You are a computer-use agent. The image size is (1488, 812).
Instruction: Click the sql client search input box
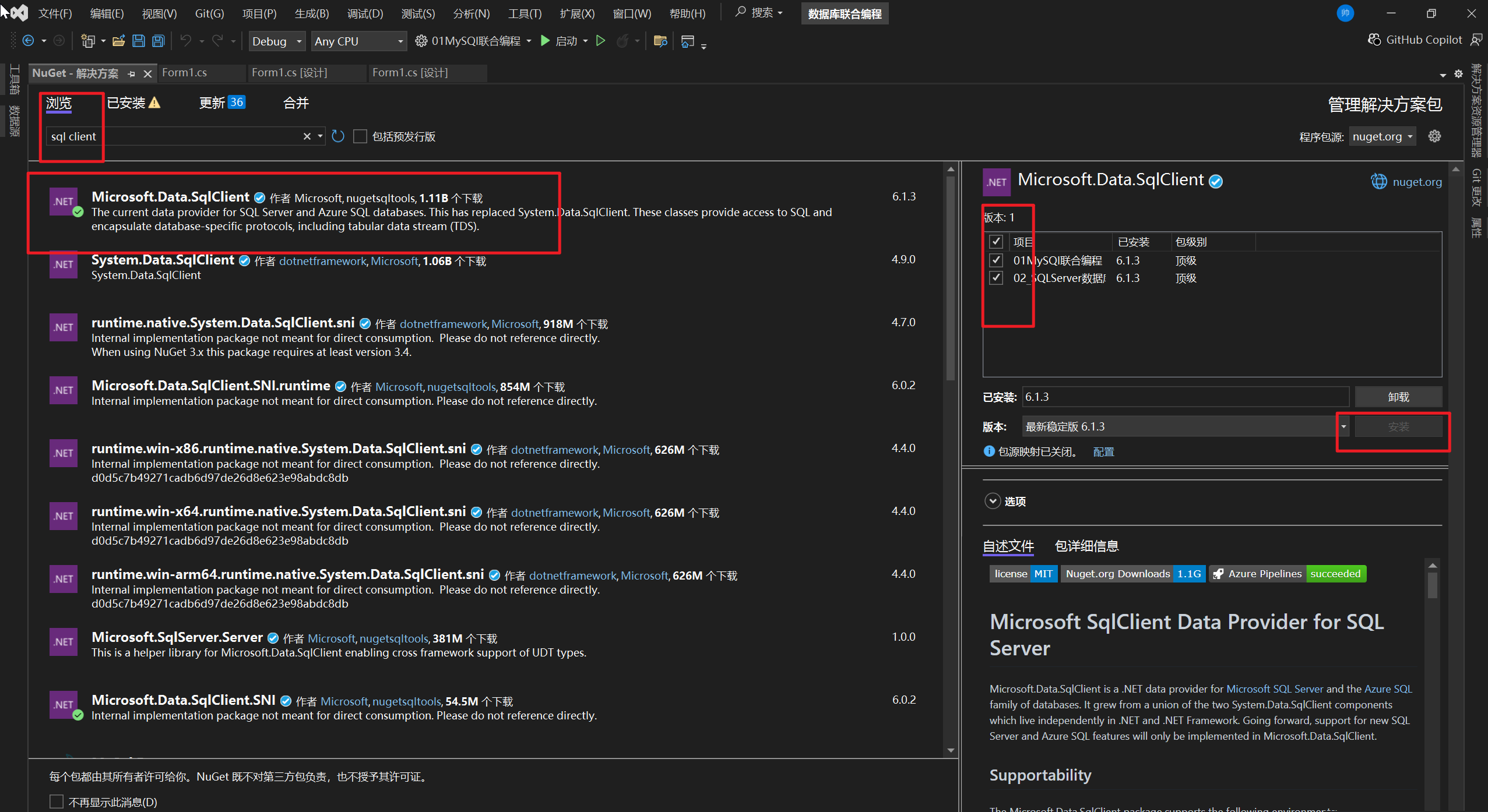(x=175, y=136)
